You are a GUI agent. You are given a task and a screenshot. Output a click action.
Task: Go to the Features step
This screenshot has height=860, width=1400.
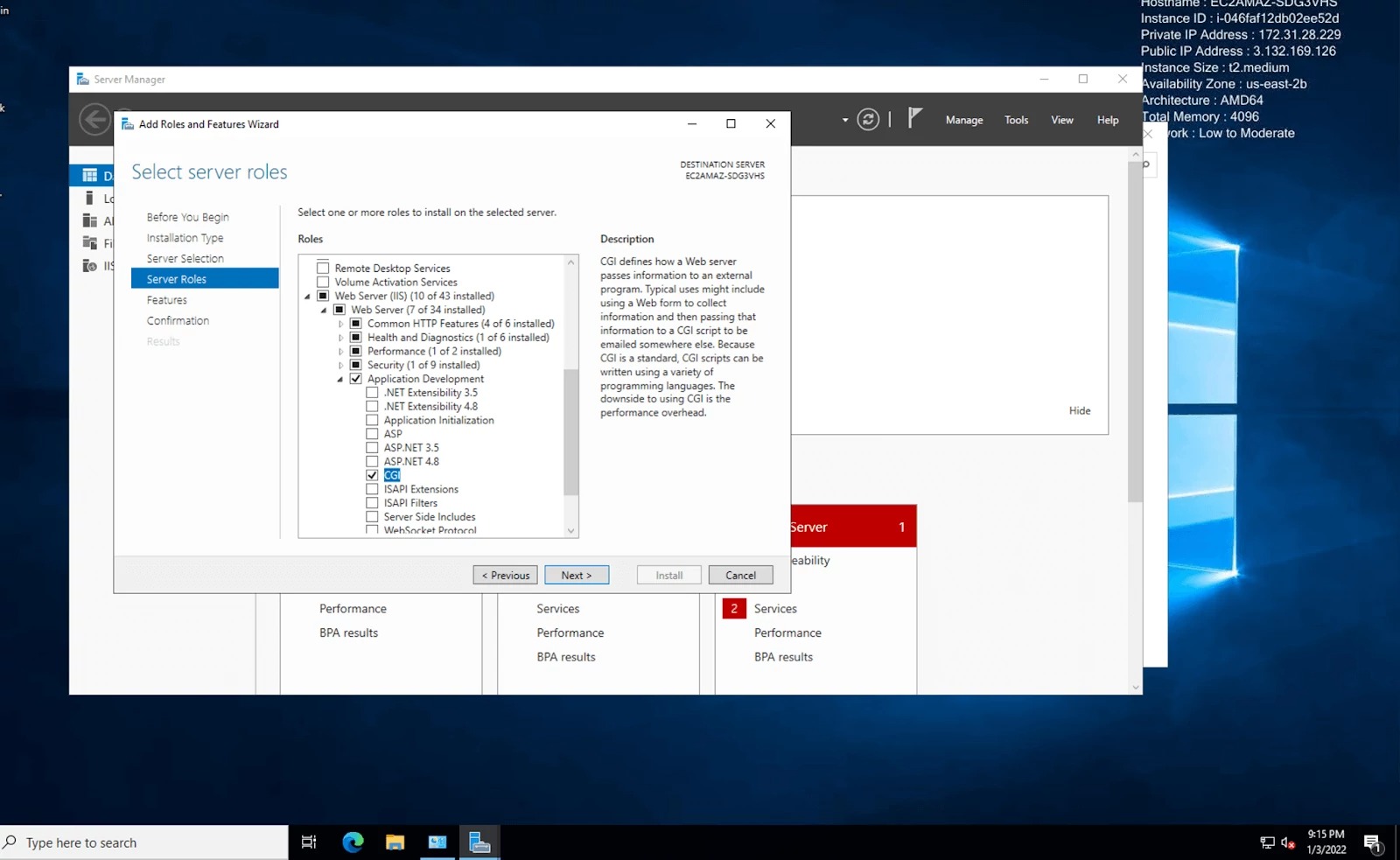(x=167, y=300)
